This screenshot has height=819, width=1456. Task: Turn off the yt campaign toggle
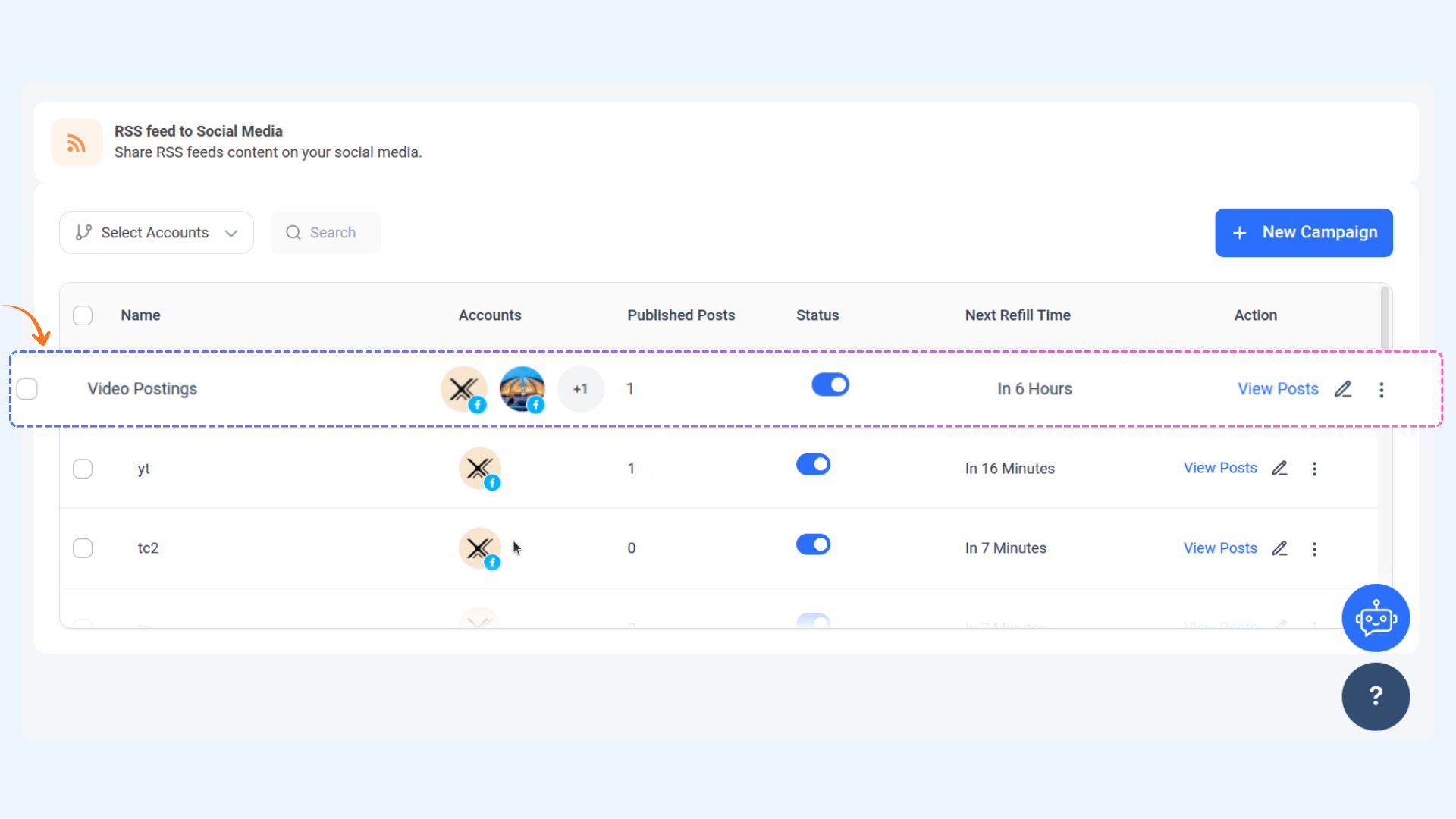[813, 464]
